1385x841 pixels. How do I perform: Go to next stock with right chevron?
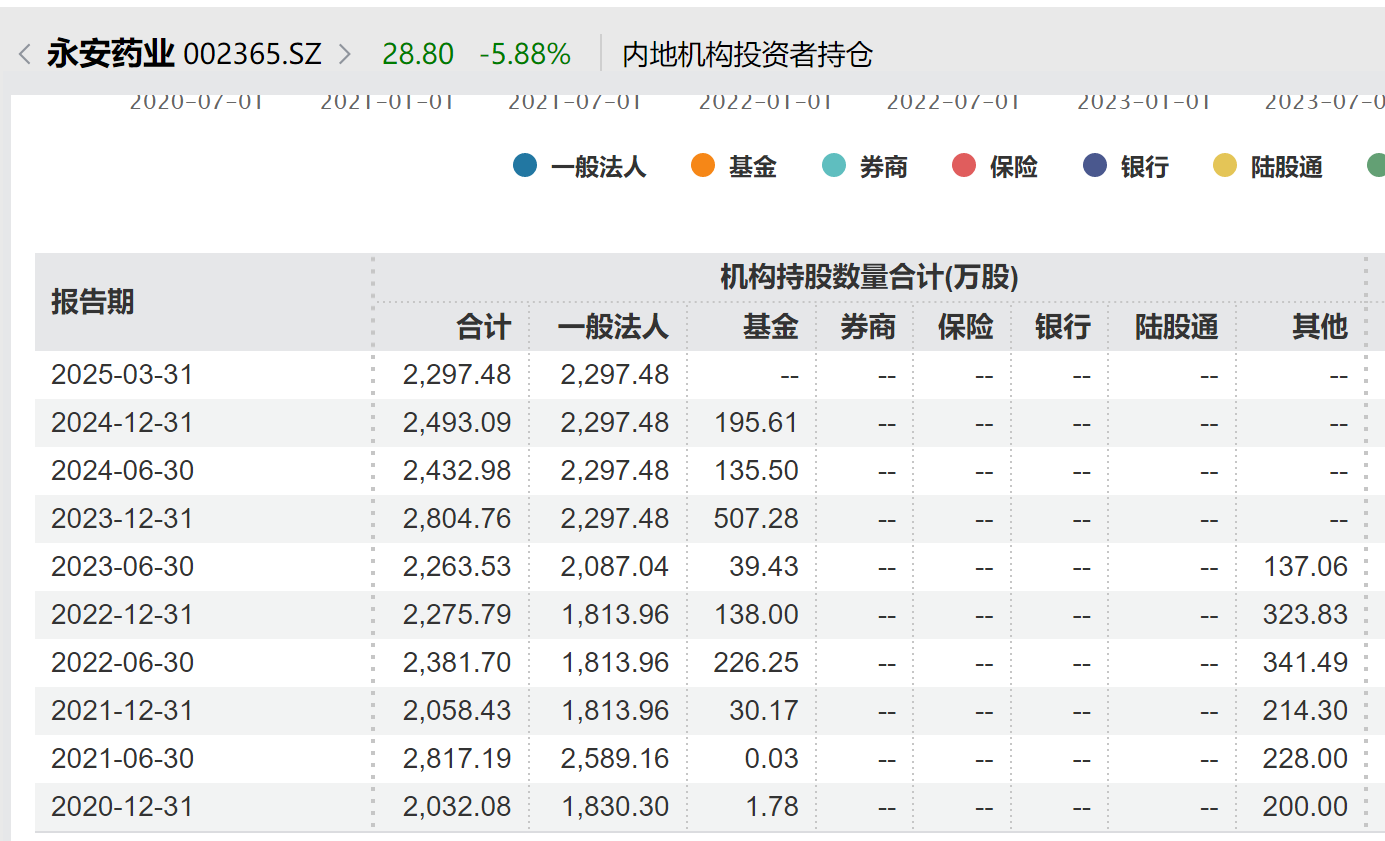click(345, 54)
